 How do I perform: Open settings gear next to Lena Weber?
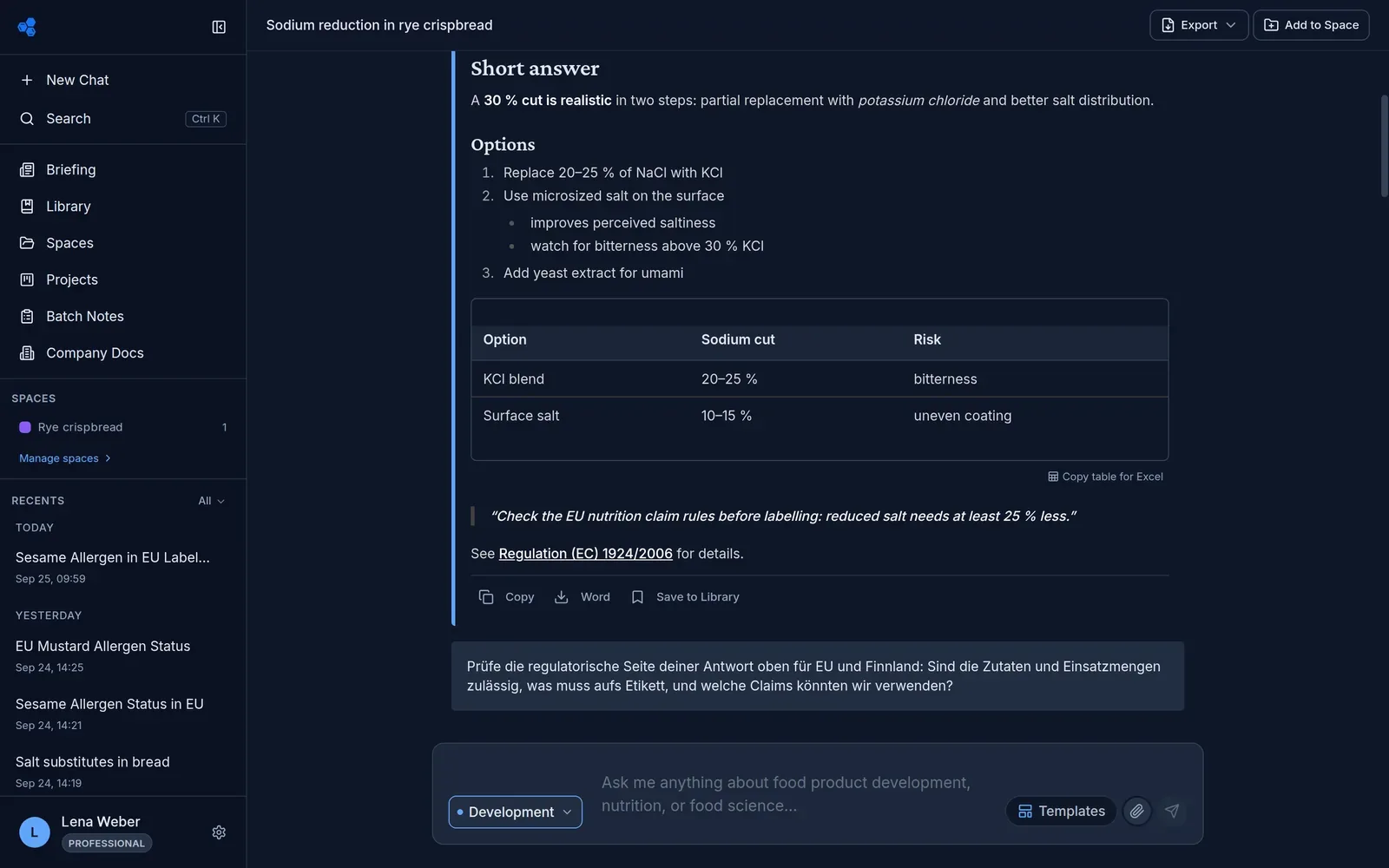click(x=219, y=832)
